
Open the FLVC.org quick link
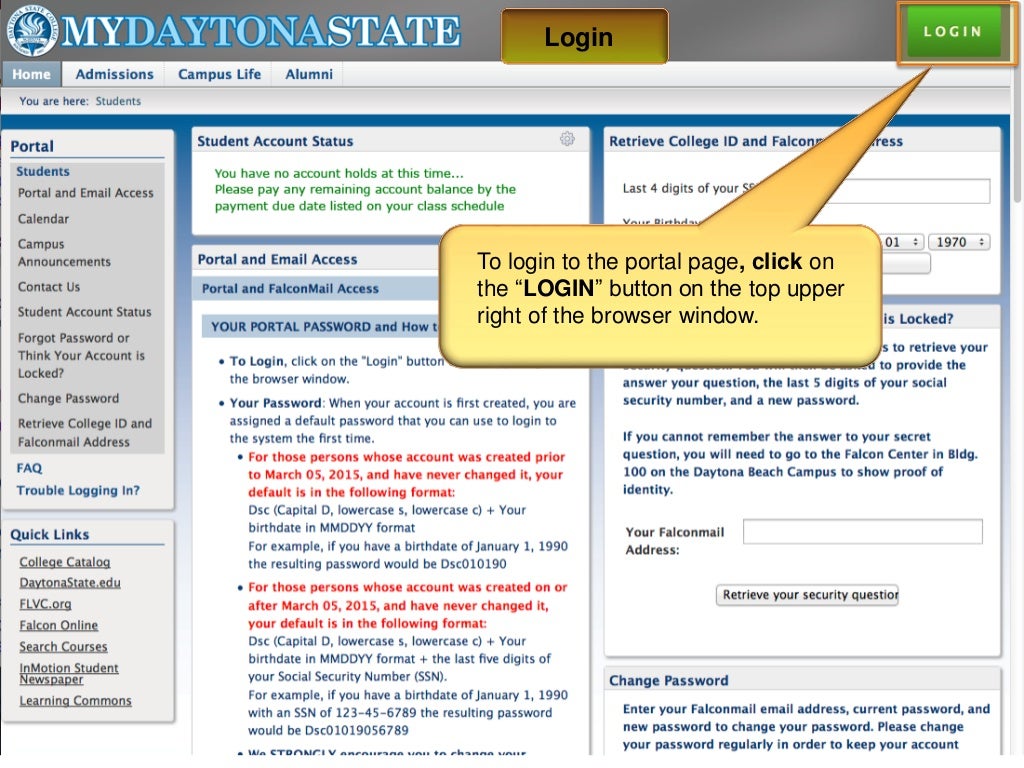45,604
